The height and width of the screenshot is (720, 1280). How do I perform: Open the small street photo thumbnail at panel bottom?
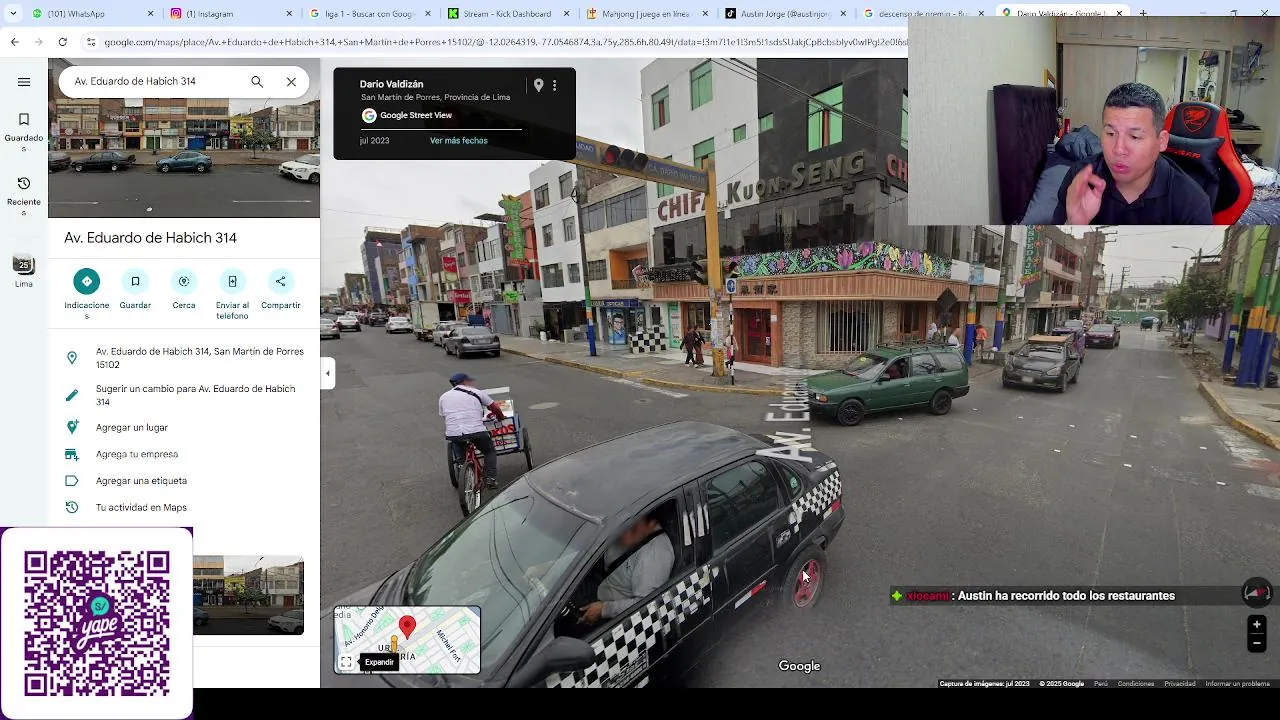[x=248, y=595]
